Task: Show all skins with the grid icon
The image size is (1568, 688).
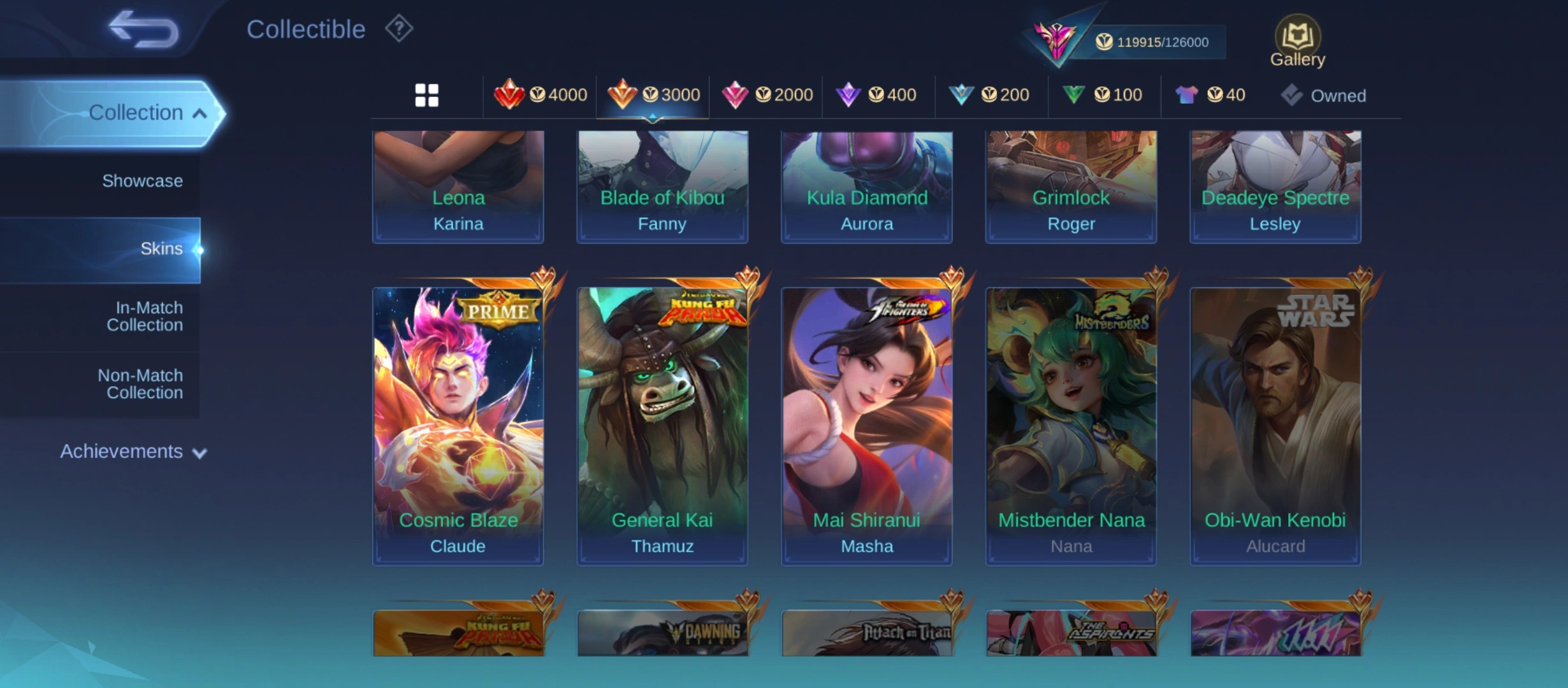Action: coord(426,96)
